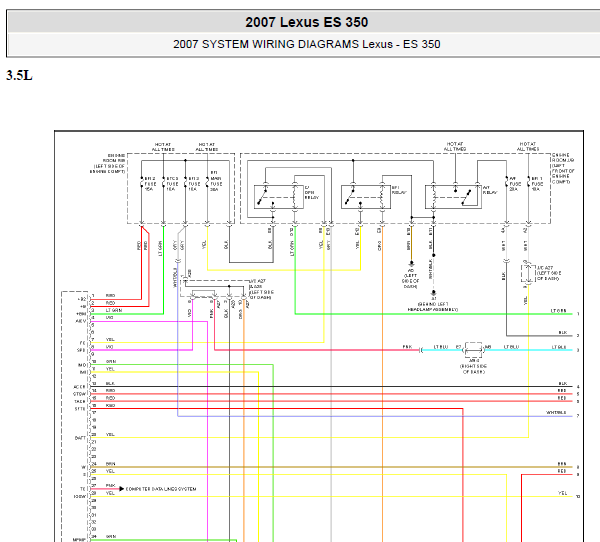The height and width of the screenshot is (542, 600).
Task: Click the TACH pin label
Action: [x=80, y=402]
